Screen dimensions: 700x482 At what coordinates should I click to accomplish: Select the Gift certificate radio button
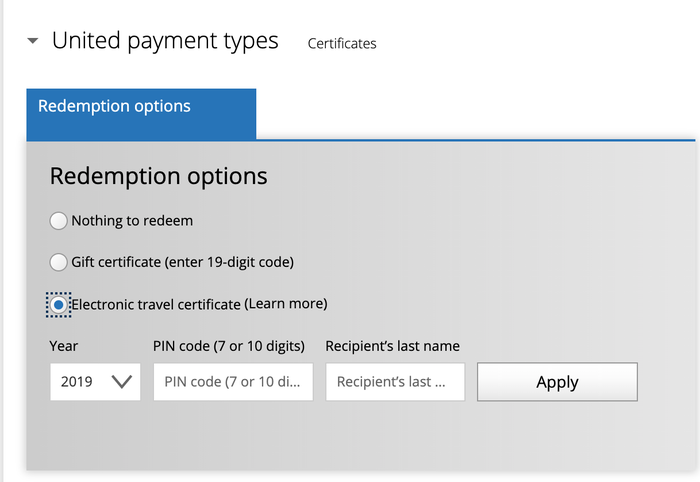pyautogui.click(x=58, y=262)
